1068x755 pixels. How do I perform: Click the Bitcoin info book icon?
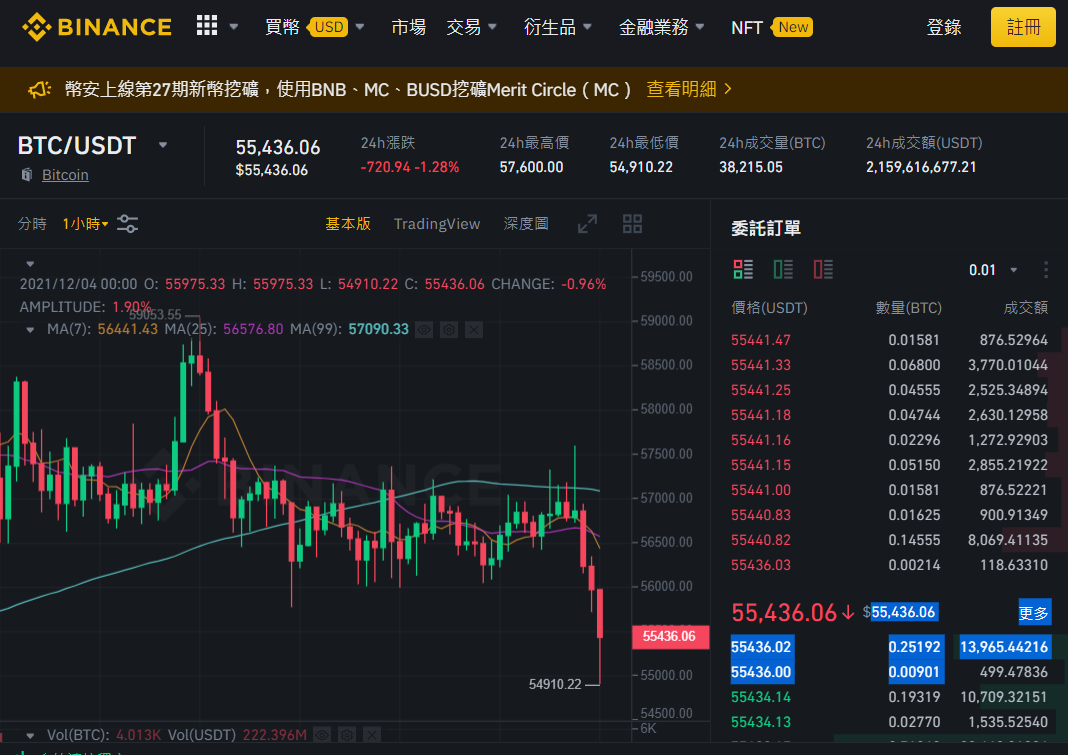[27, 174]
